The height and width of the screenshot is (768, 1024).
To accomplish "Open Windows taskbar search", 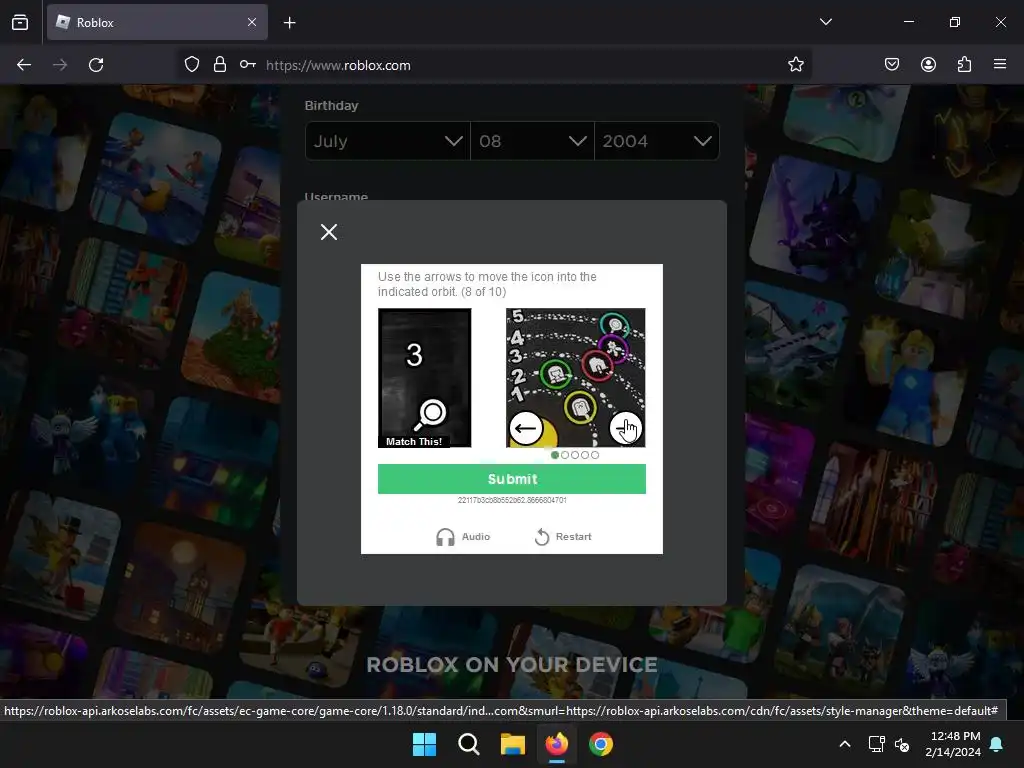I will [x=469, y=744].
